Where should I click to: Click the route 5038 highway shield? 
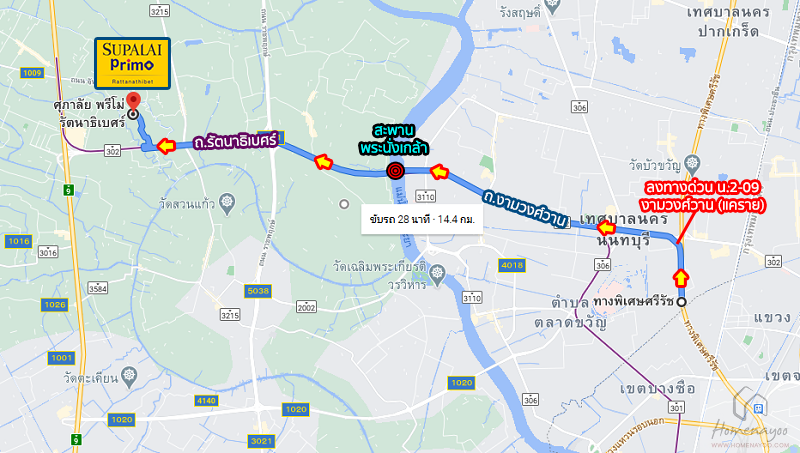point(258,291)
